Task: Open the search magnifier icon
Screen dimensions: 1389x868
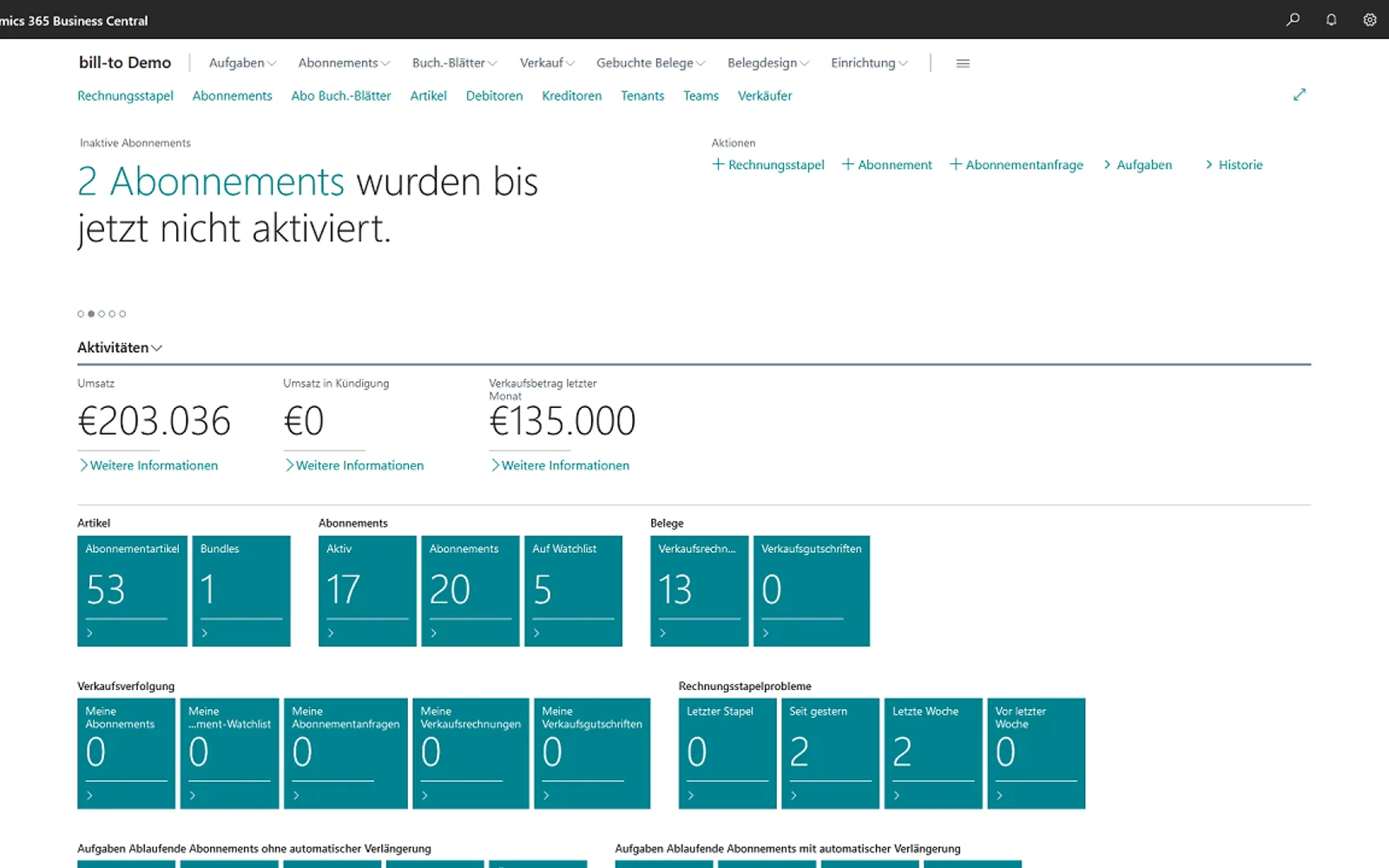Action: point(1293,19)
